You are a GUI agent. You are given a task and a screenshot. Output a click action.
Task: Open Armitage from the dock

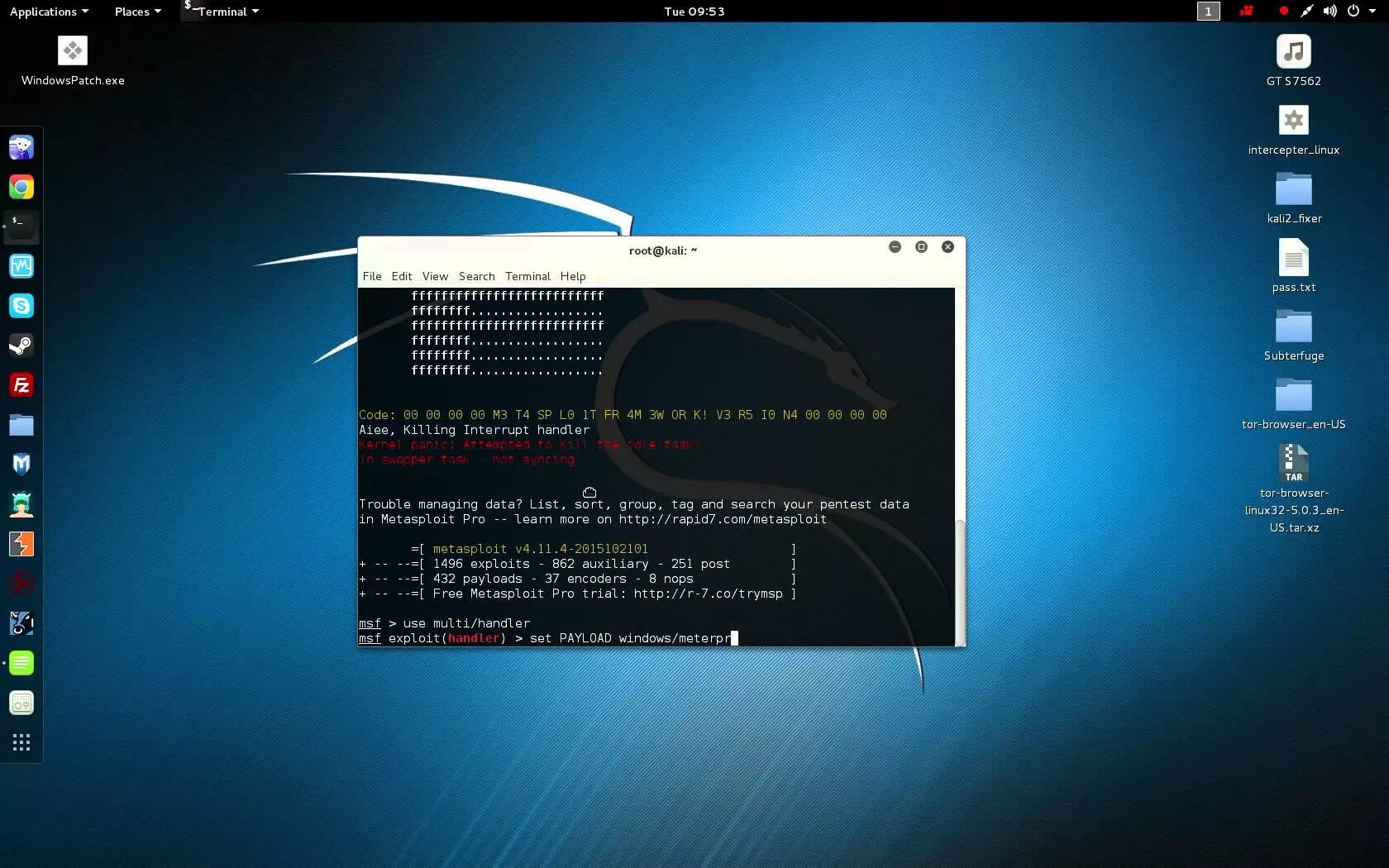point(21,504)
